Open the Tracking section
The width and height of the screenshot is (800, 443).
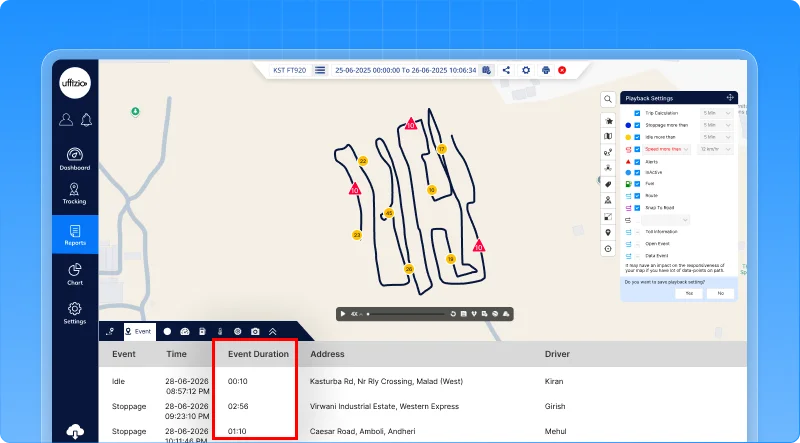point(74,193)
